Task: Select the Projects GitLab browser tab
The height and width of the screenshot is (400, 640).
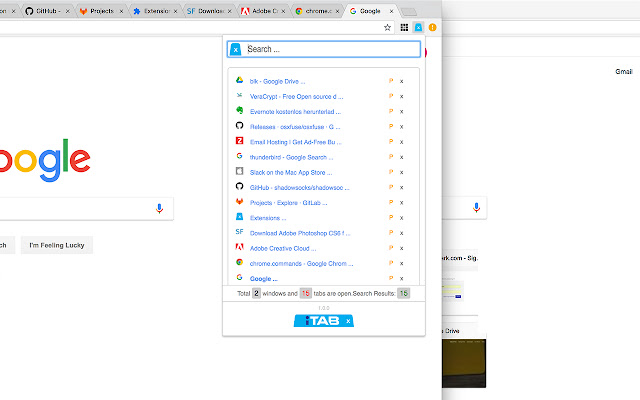Action: point(101,11)
